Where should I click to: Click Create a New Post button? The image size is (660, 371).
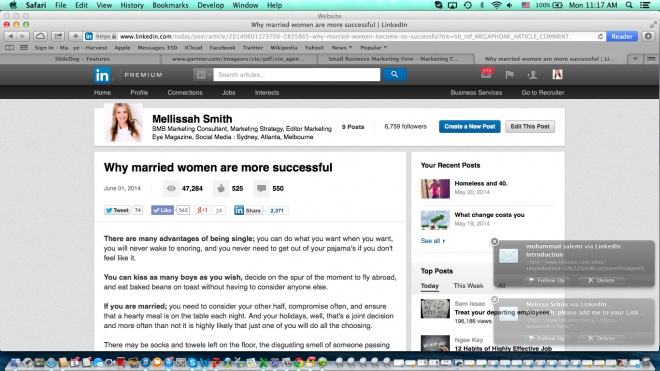pyautogui.click(x=470, y=126)
